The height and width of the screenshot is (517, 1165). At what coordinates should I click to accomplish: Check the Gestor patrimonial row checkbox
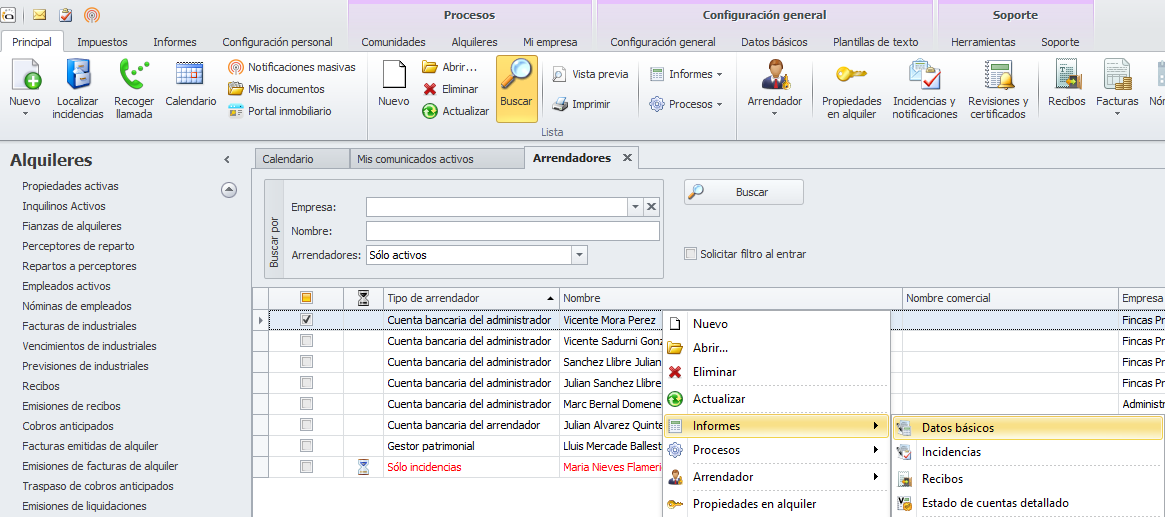[306, 446]
